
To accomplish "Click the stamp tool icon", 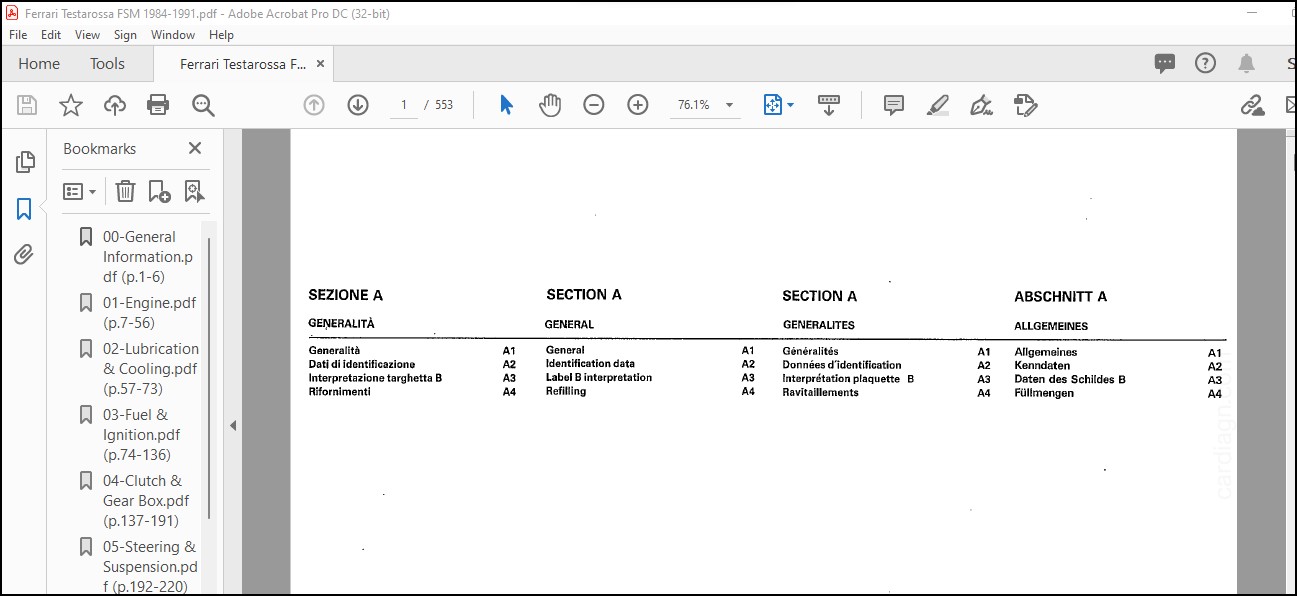I will click(1026, 105).
